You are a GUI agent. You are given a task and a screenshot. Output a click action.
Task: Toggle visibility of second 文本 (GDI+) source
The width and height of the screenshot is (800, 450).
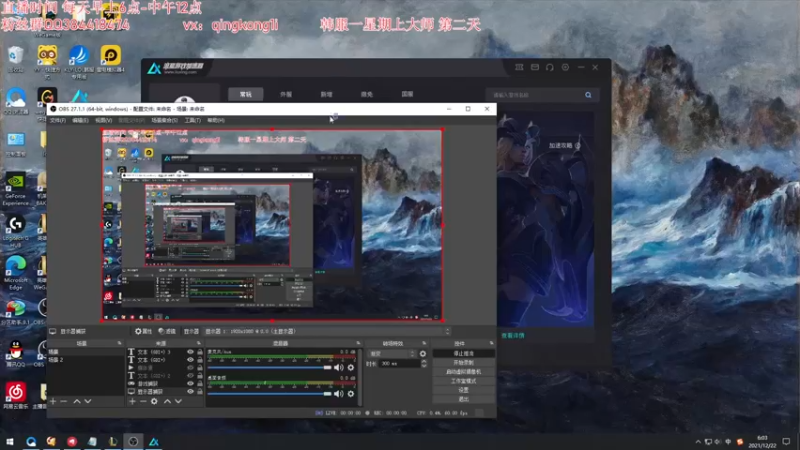pos(190,360)
